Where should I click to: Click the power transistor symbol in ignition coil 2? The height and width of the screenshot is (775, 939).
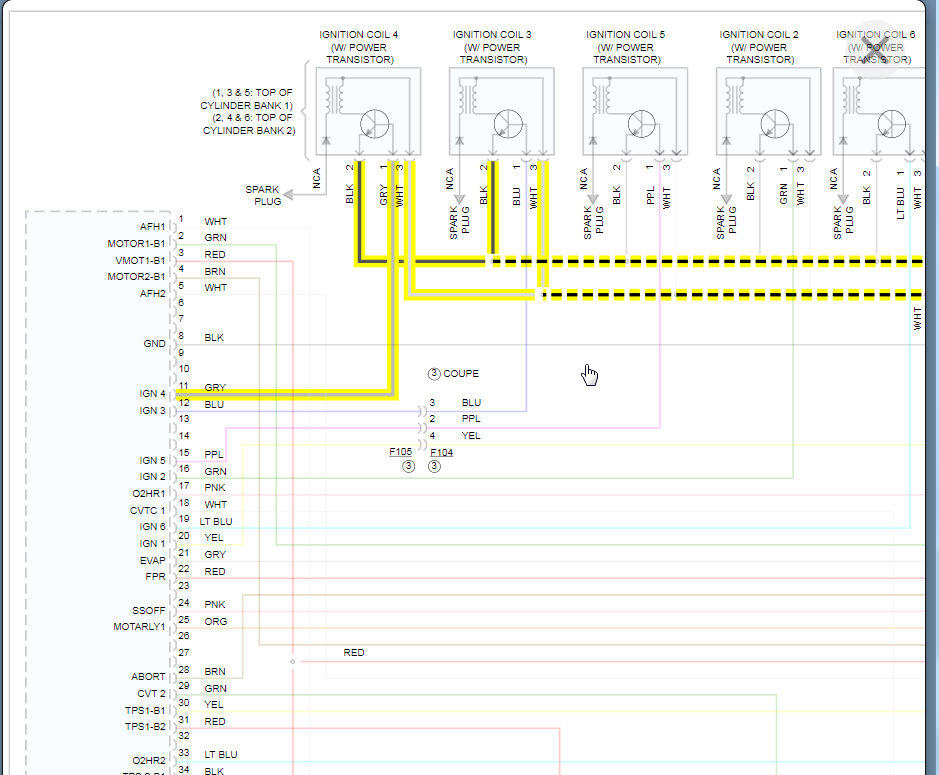click(x=775, y=125)
